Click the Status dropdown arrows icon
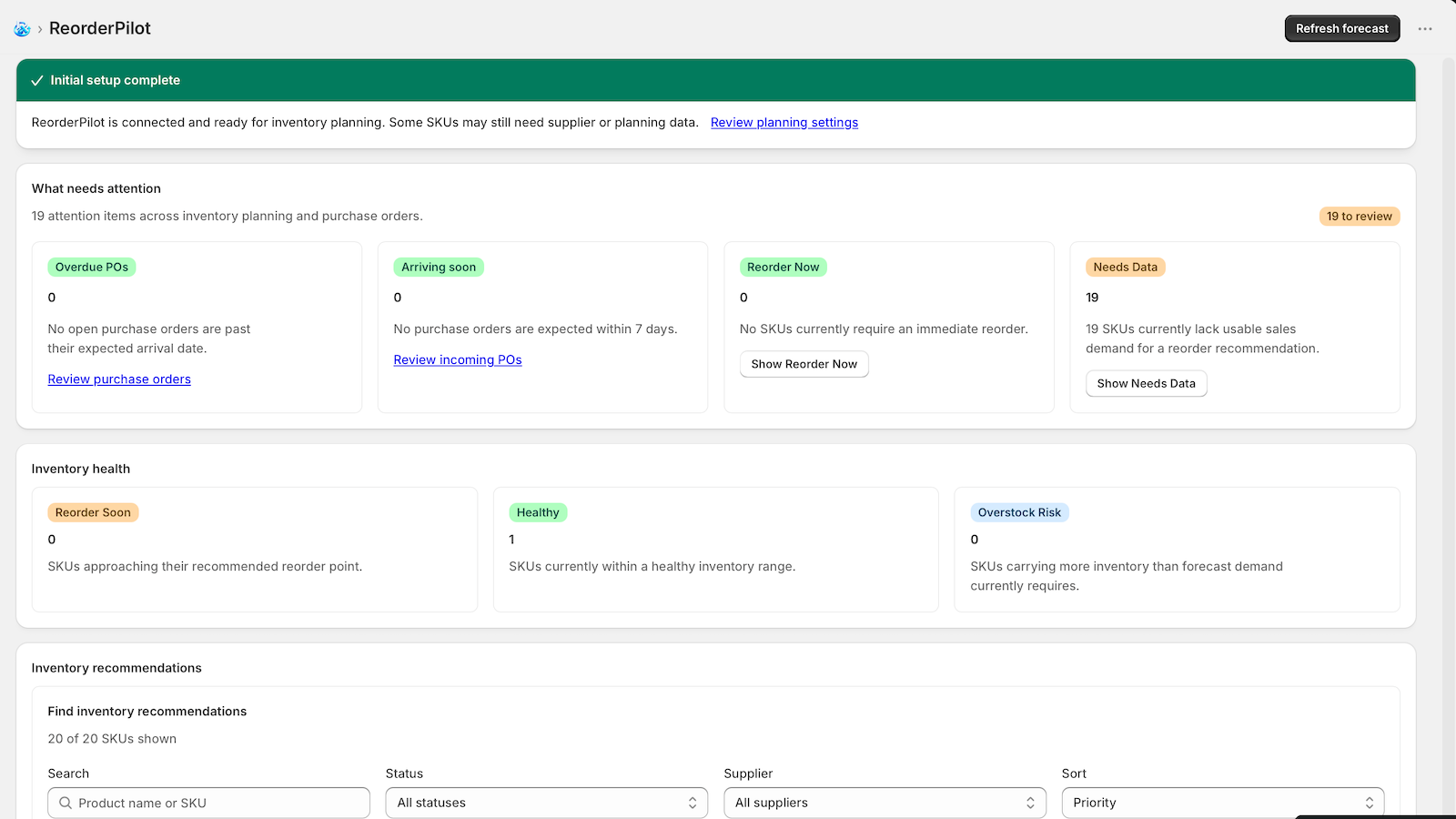The image size is (1456, 819). tap(693, 803)
